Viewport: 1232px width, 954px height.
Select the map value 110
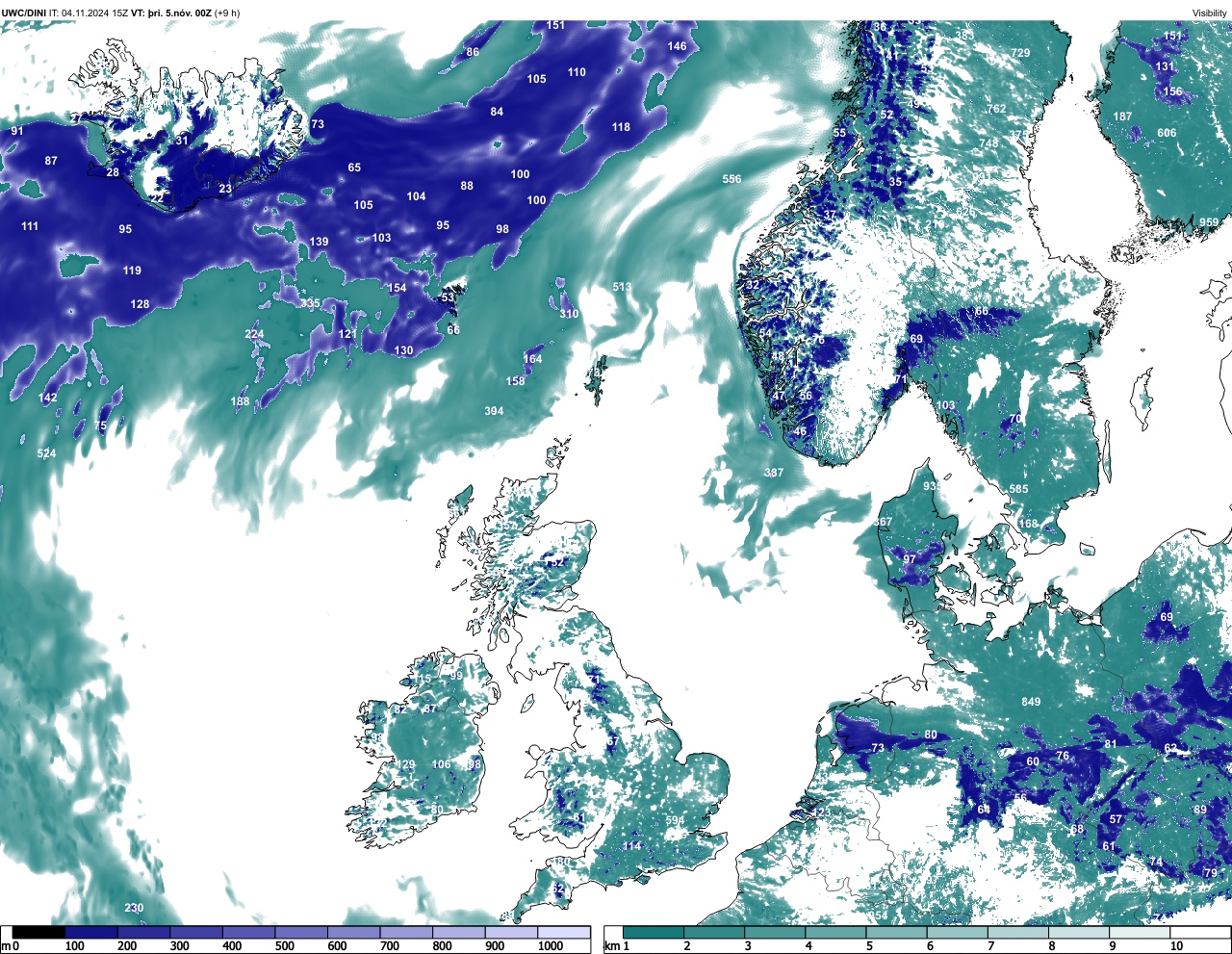(577, 72)
